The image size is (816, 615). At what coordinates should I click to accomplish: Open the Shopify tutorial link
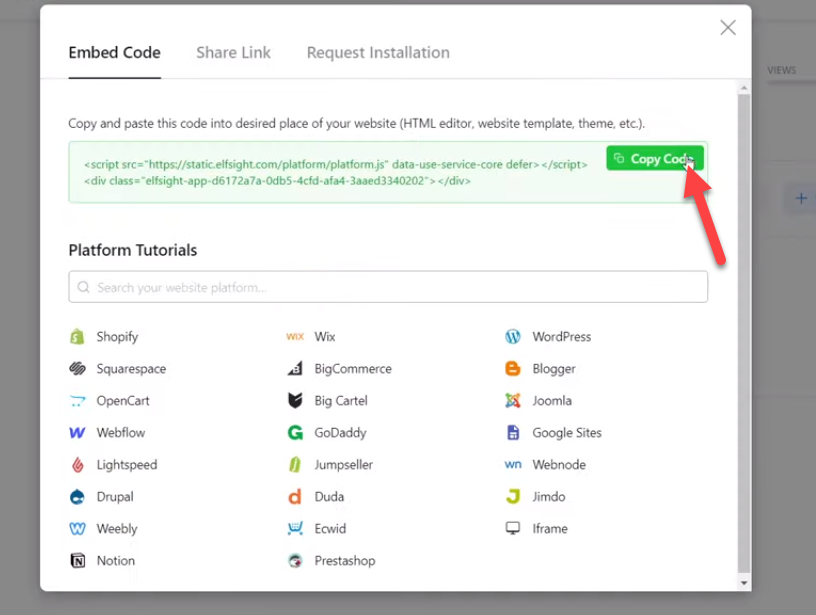pos(117,337)
